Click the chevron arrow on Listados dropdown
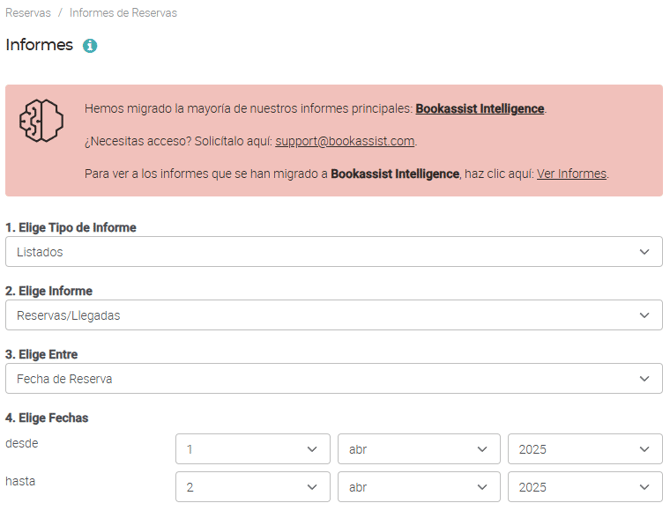This screenshot has width=670, height=518. (644, 252)
